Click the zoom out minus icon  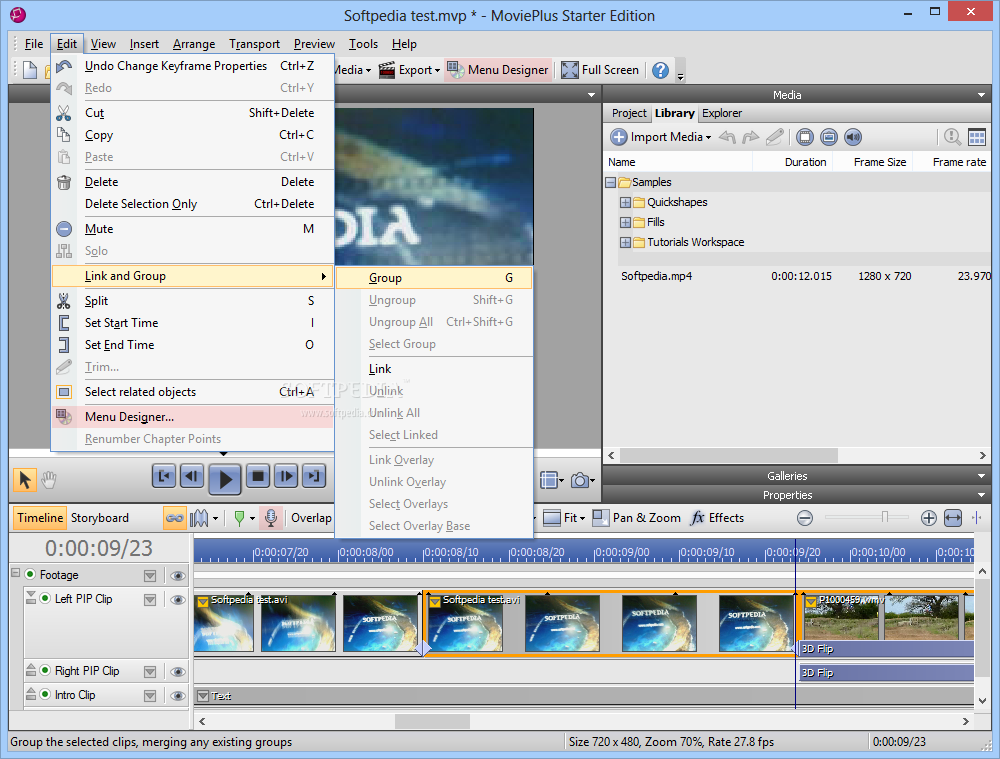(x=805, y=518)
